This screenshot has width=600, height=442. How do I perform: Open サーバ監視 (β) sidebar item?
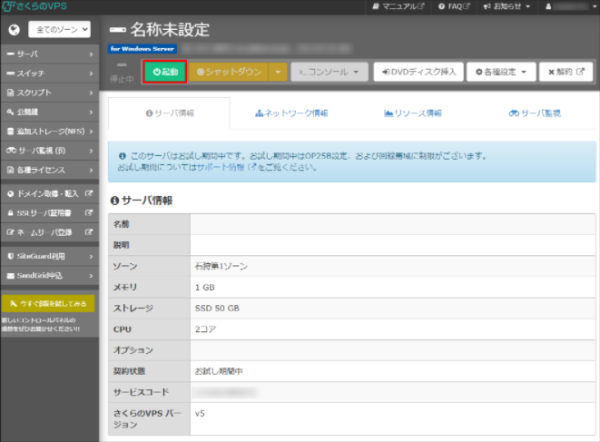pyautogui.click(x=50, y=150)
